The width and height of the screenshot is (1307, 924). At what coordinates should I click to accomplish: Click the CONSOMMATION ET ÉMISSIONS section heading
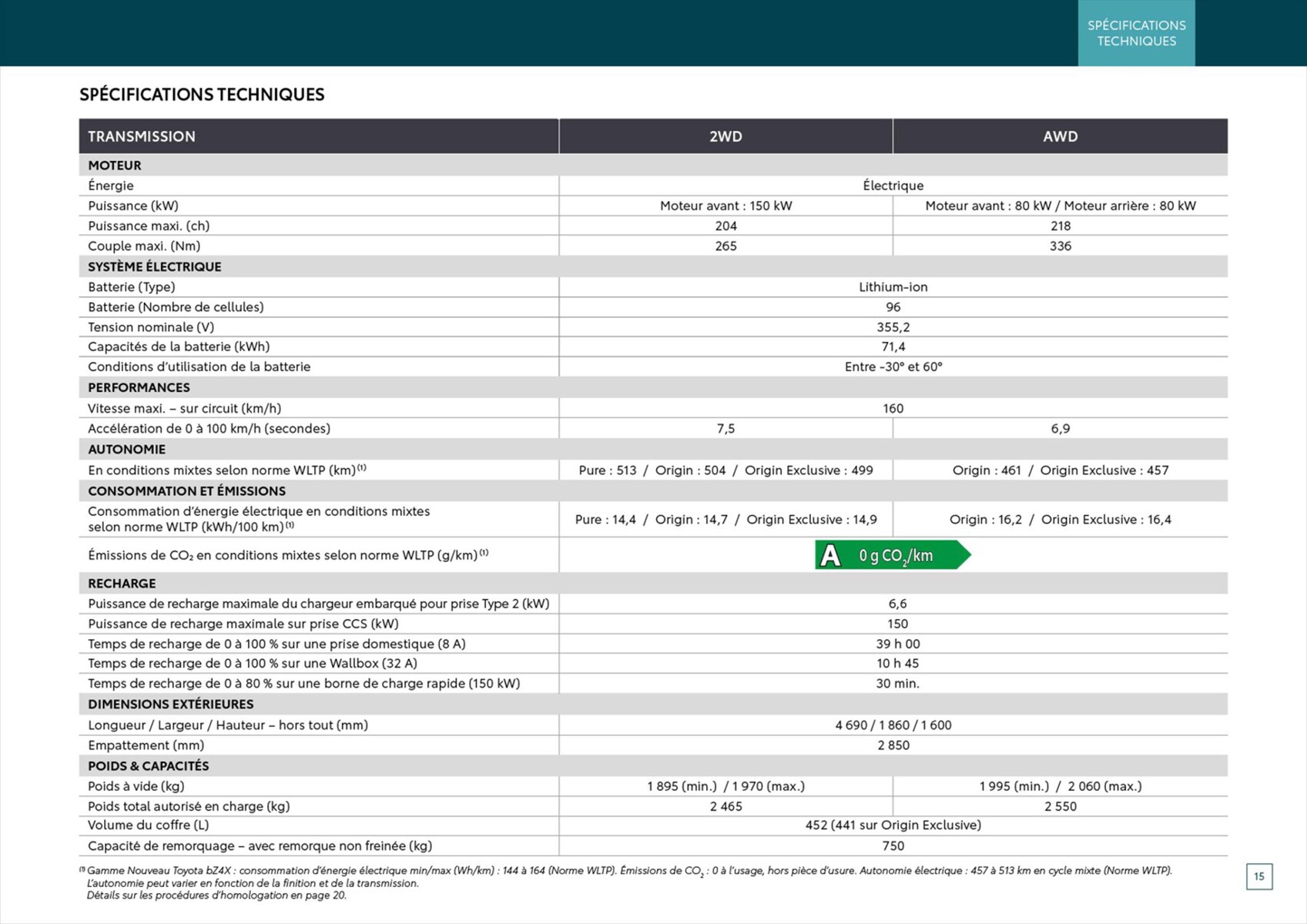[x=186, y=491]
